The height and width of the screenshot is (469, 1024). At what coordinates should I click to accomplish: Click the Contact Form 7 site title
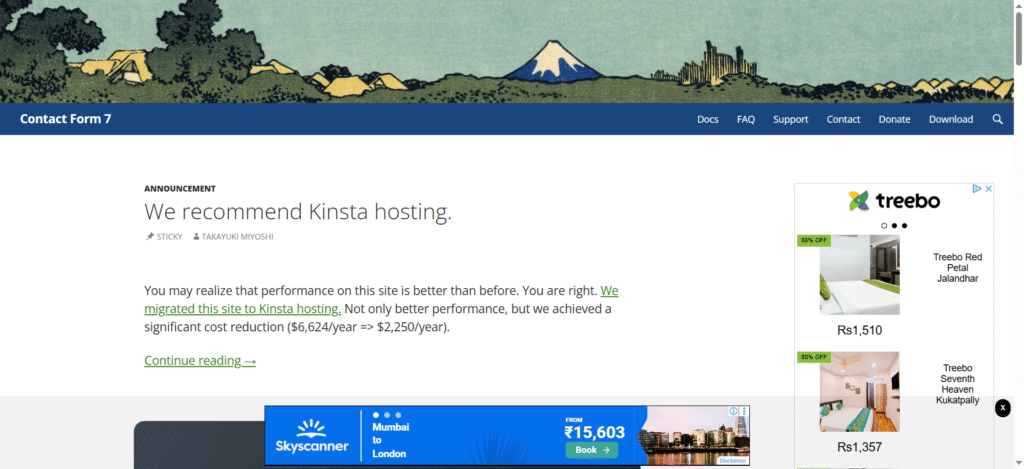click(x=66, y=119)
